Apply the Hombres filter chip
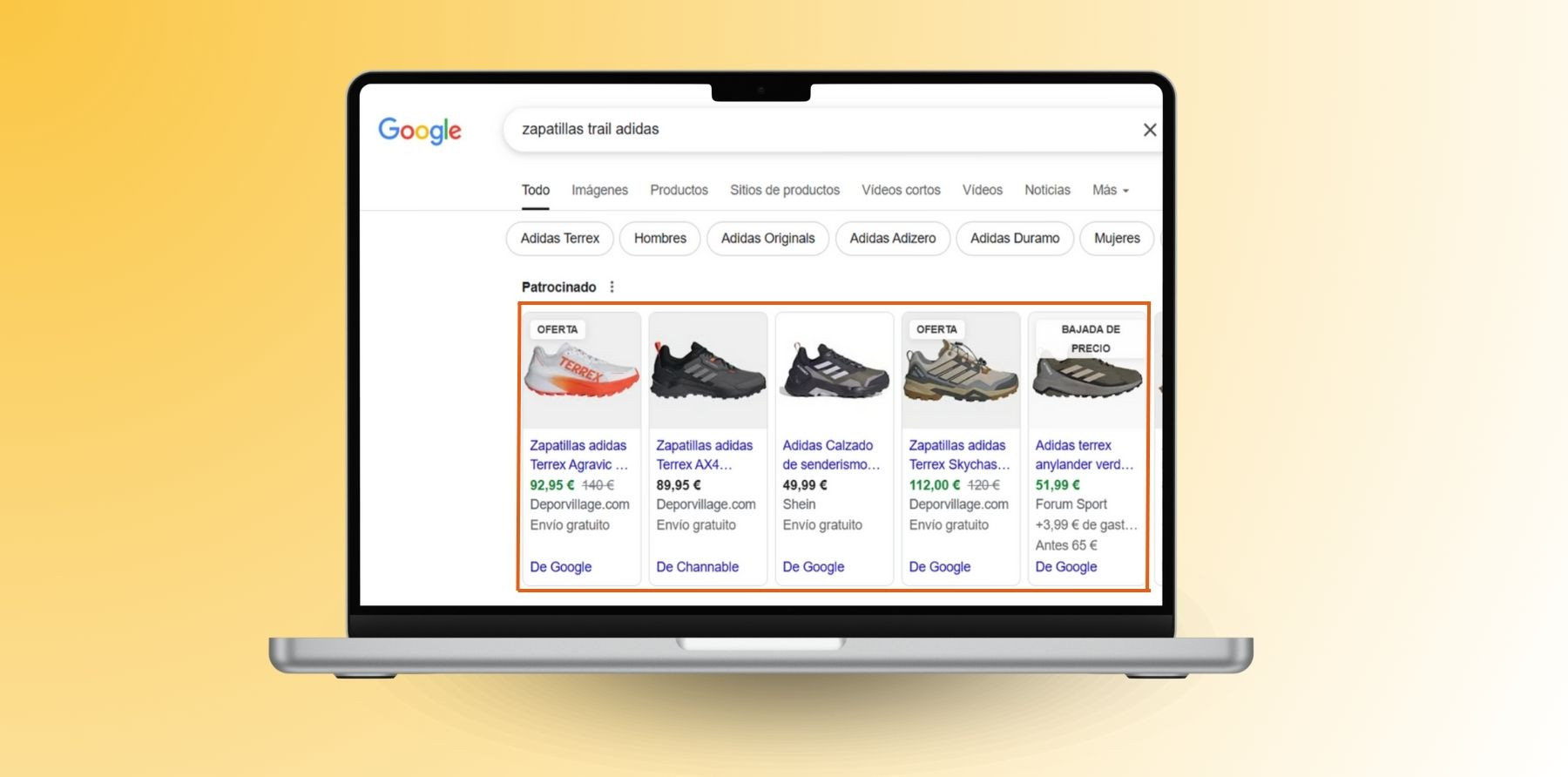This screenshot has height=777, width=1568. 660,238
